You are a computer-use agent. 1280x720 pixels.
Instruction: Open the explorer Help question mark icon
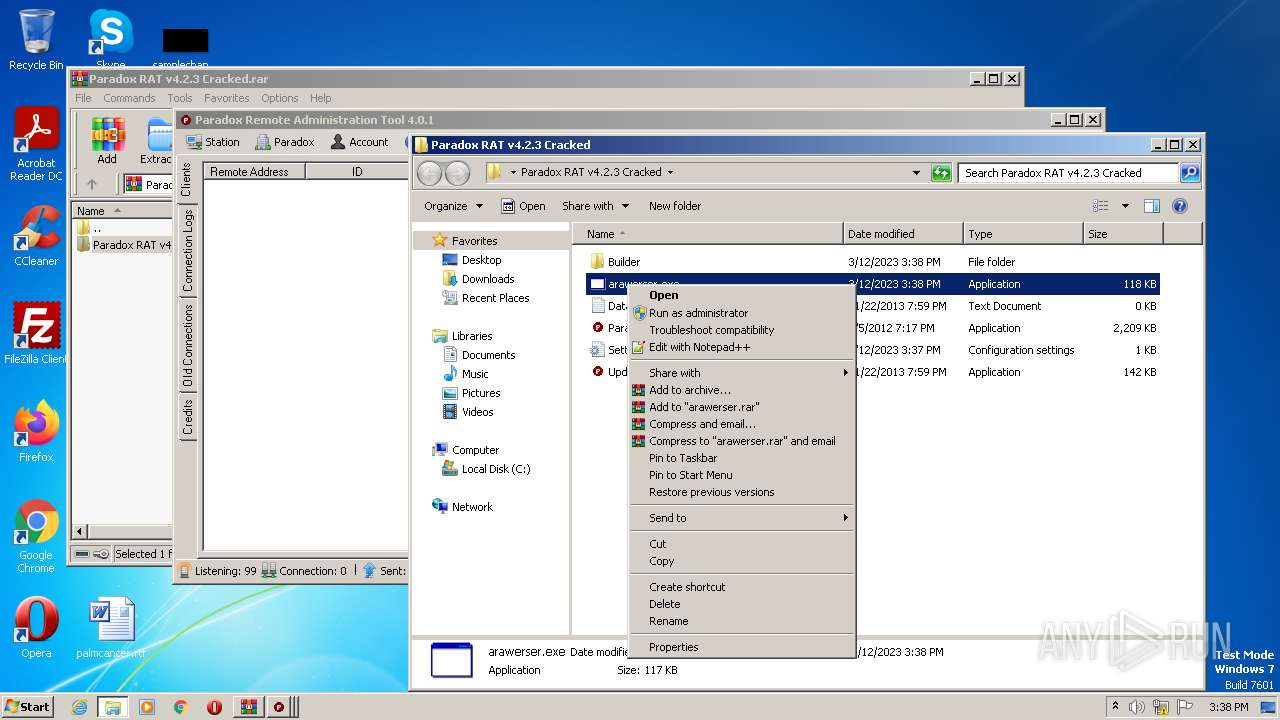pos(1180,206)
